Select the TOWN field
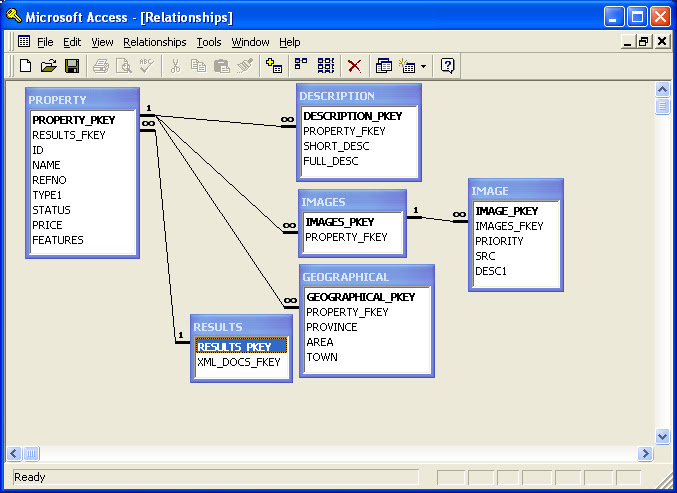 [x=322, y=357]
